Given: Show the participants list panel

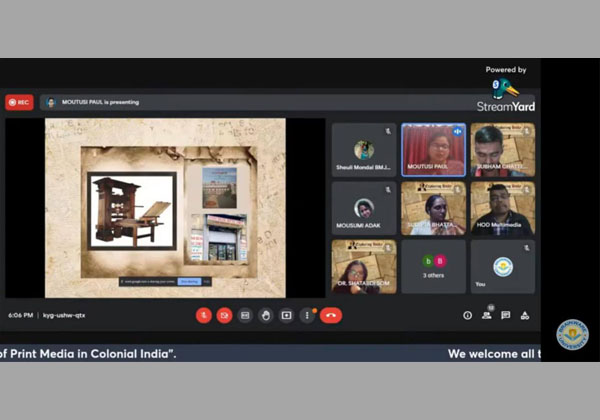Looking at the screenshot, I should pyautogui.click(x=486, y=315).
